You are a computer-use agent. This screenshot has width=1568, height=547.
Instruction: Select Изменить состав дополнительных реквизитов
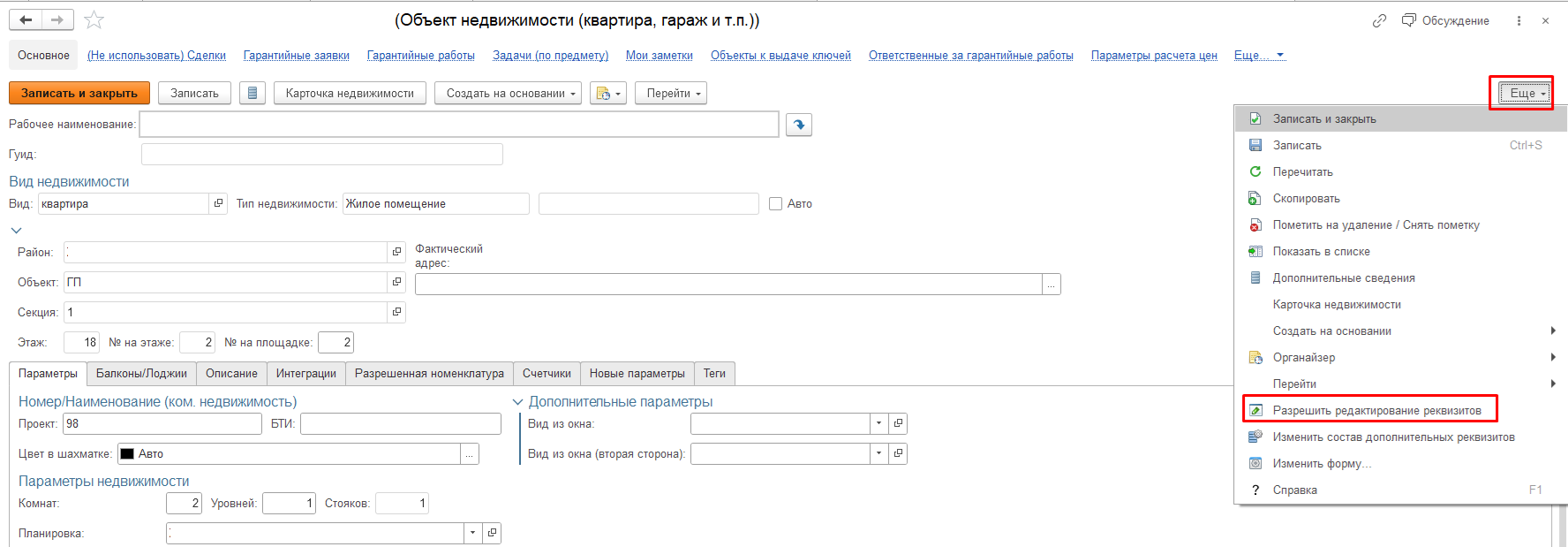[x=1400, y=437]
